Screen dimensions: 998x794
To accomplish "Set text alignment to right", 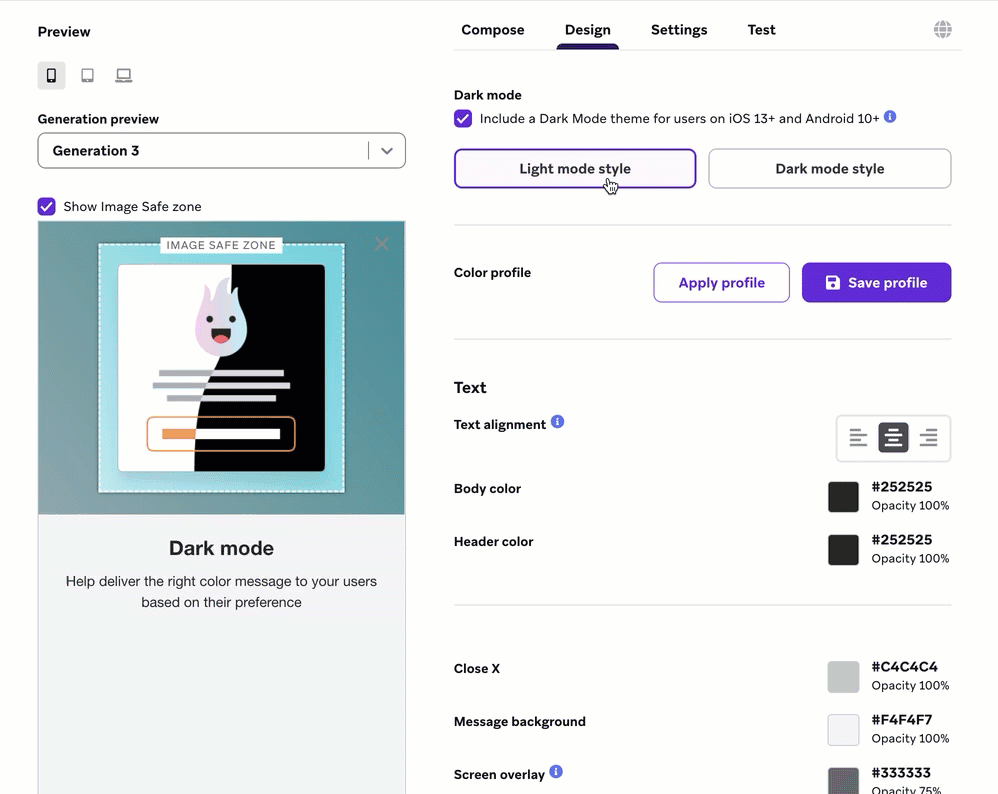I will pos(928,438).
